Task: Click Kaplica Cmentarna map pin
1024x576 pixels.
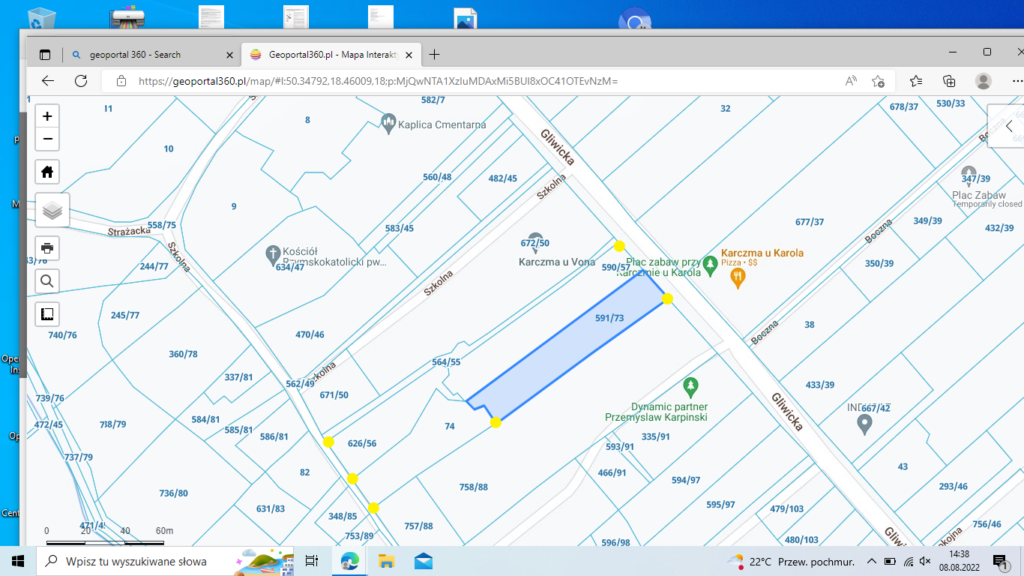Action: (x=389, y=123)
